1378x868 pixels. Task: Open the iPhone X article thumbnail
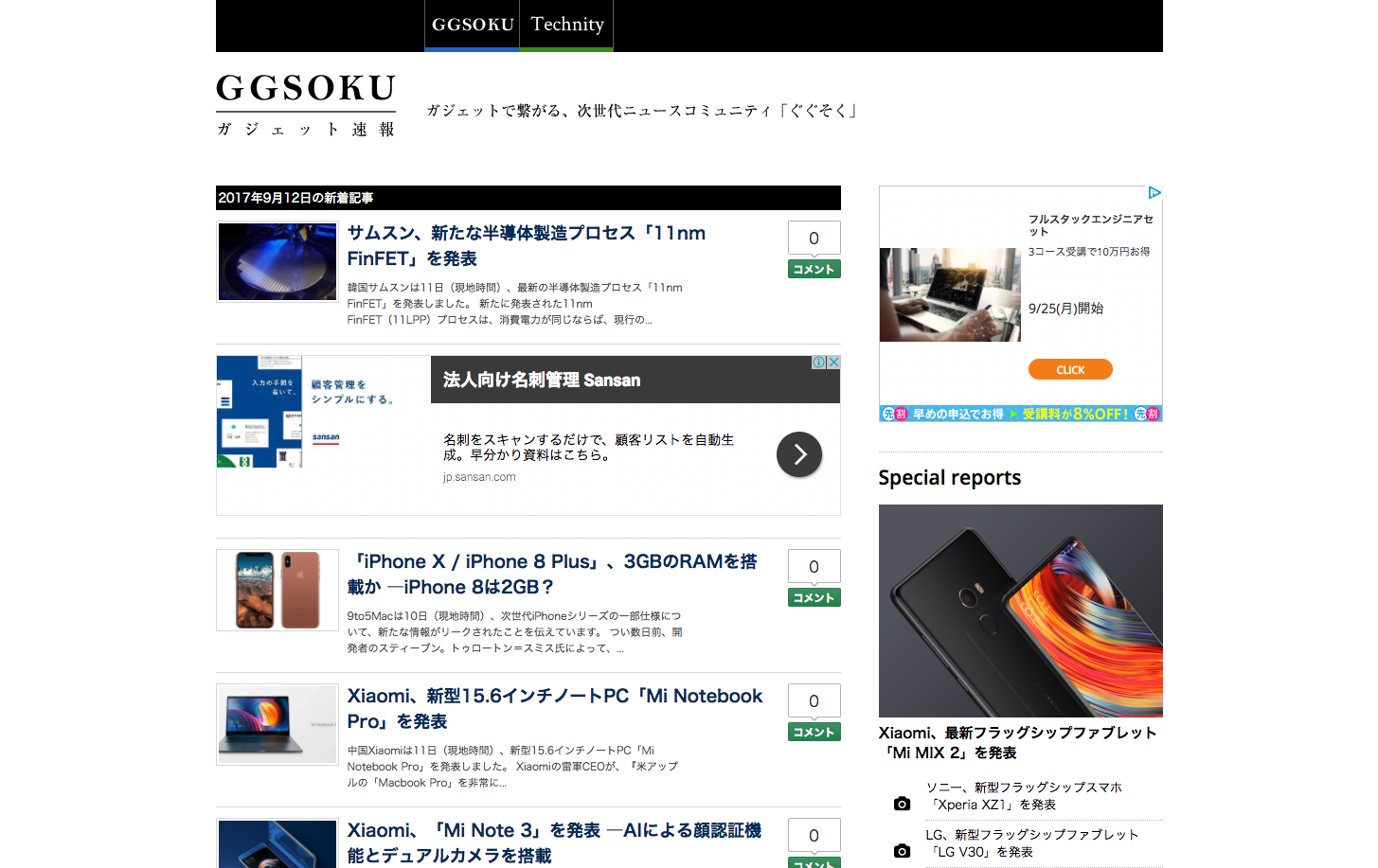pyautogui.click(x=277, y=590)
